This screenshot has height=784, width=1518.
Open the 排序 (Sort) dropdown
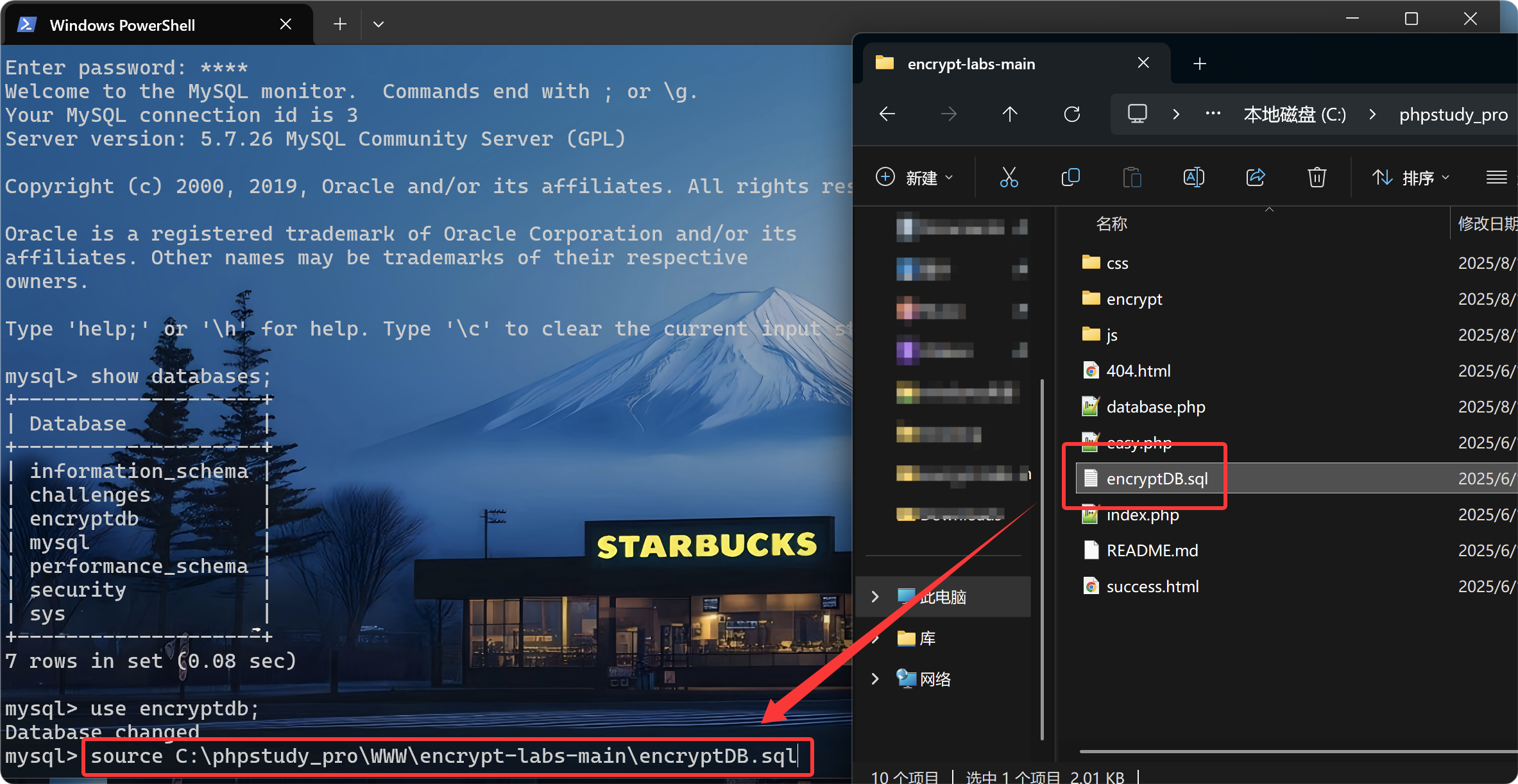(x=1410, y=177)
